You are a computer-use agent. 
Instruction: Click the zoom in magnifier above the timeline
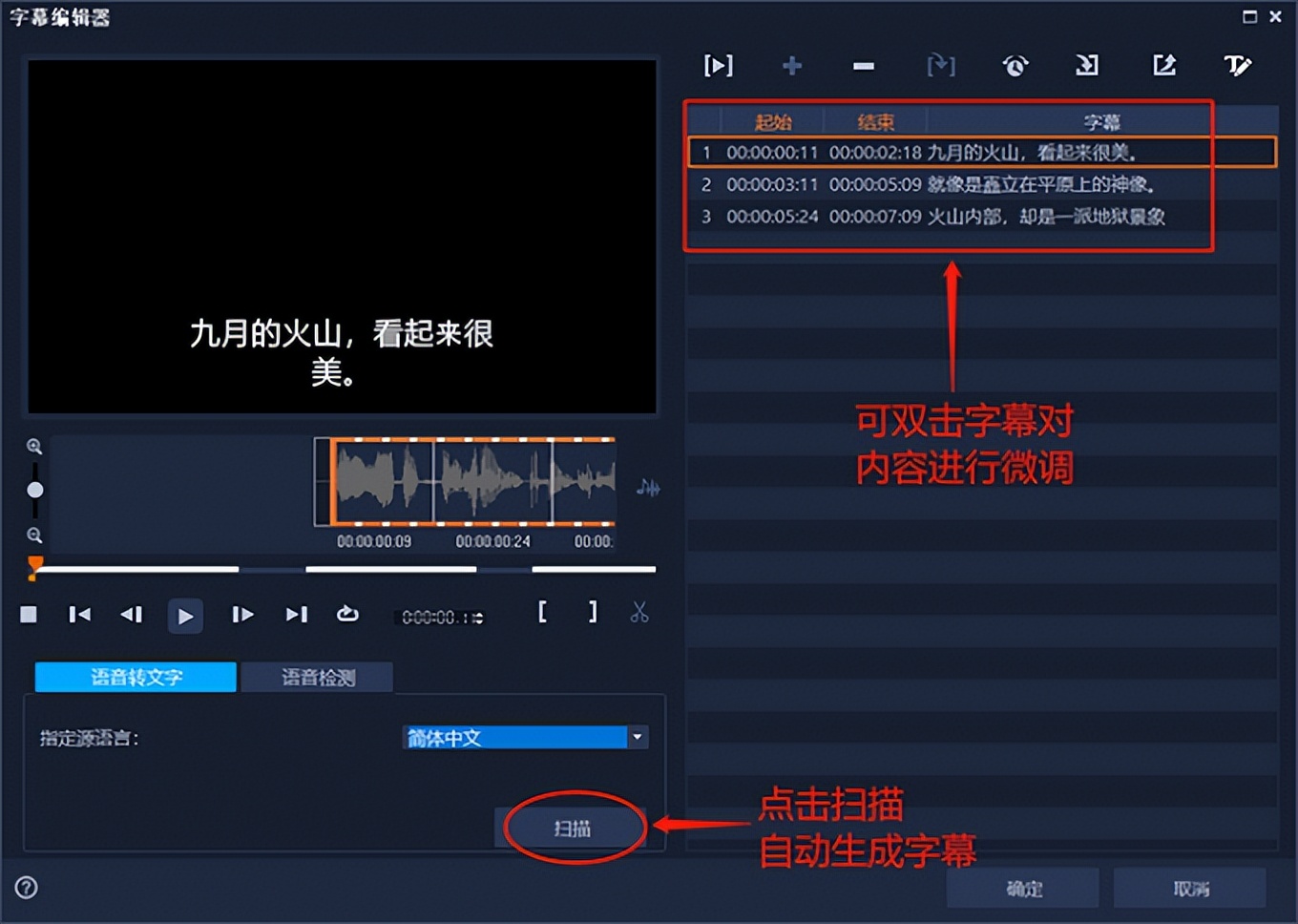[x=34, y=445]
